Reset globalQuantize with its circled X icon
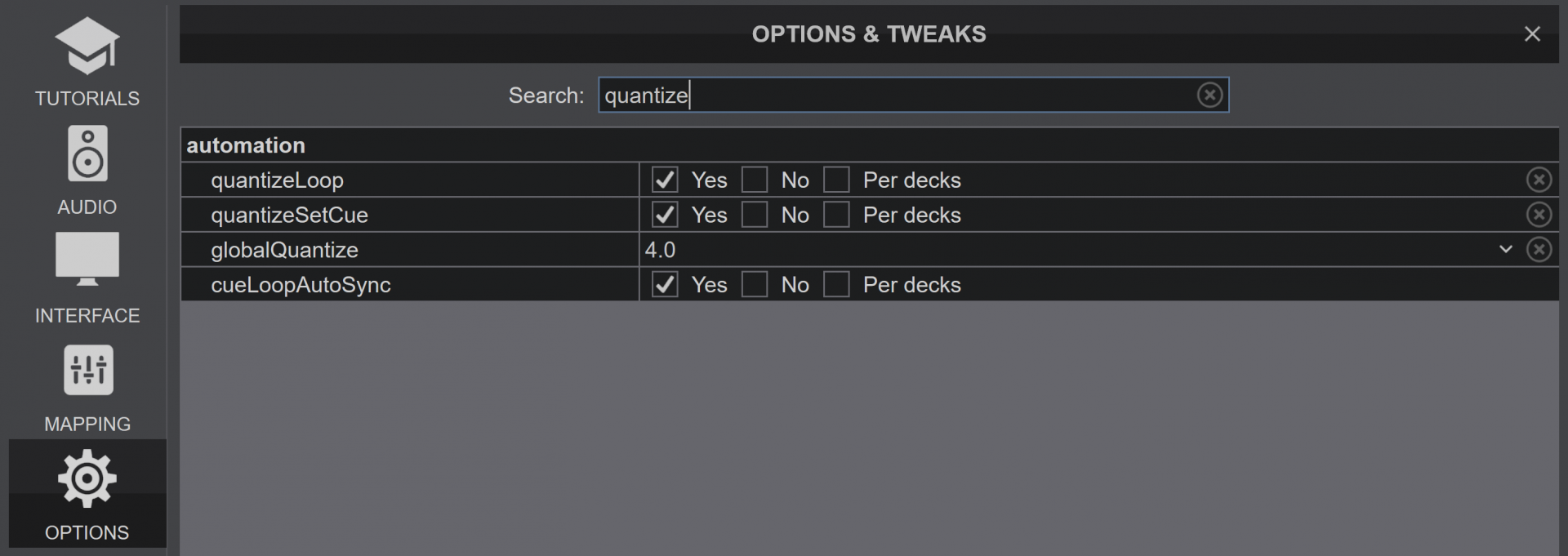This screenshot has height=556, width=1568. click(x=1539, y=249)
